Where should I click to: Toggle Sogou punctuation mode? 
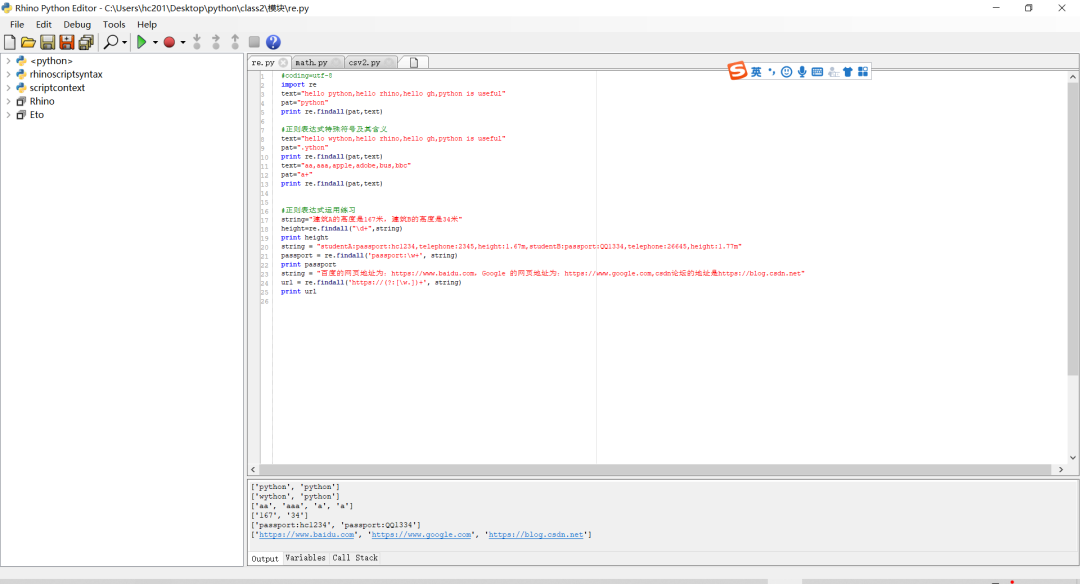click(771, 72)
